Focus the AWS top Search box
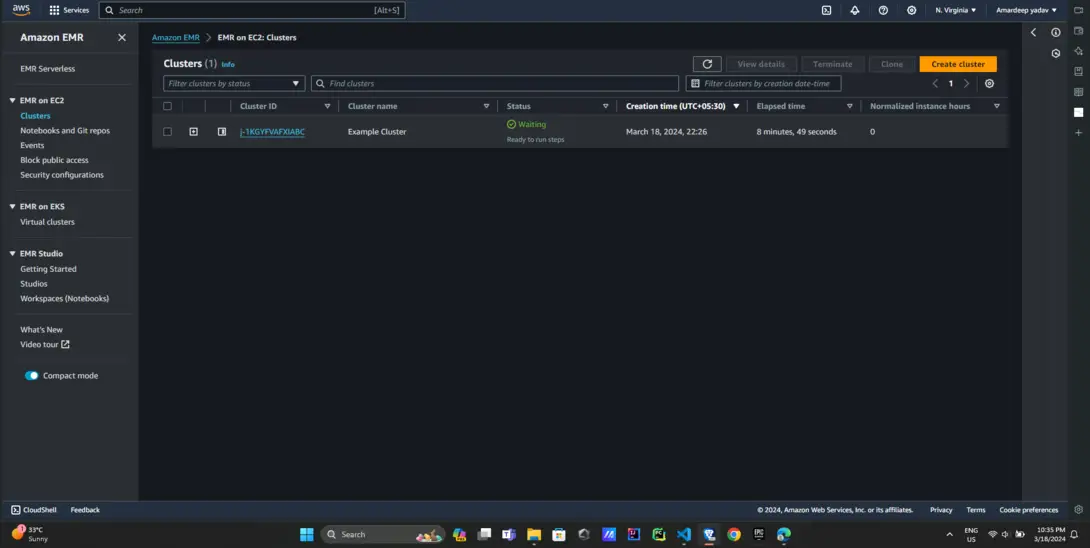1090x548 pixels. click(252, 10)
